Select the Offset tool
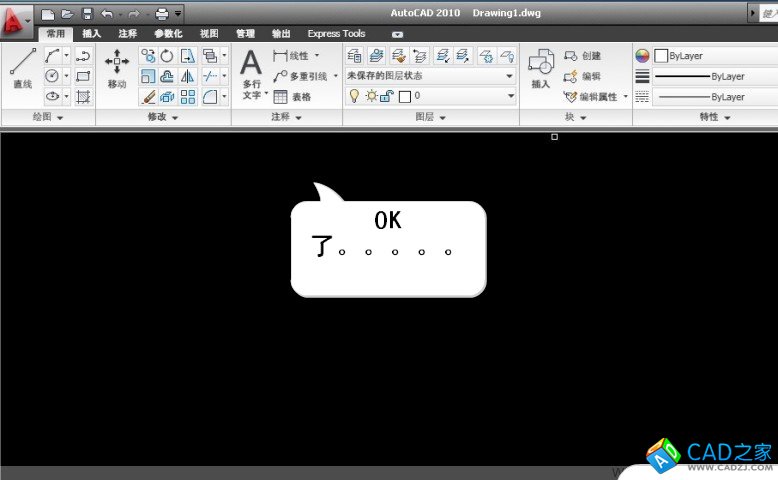The width and height of the screenshot is (778, 480). 167,76
